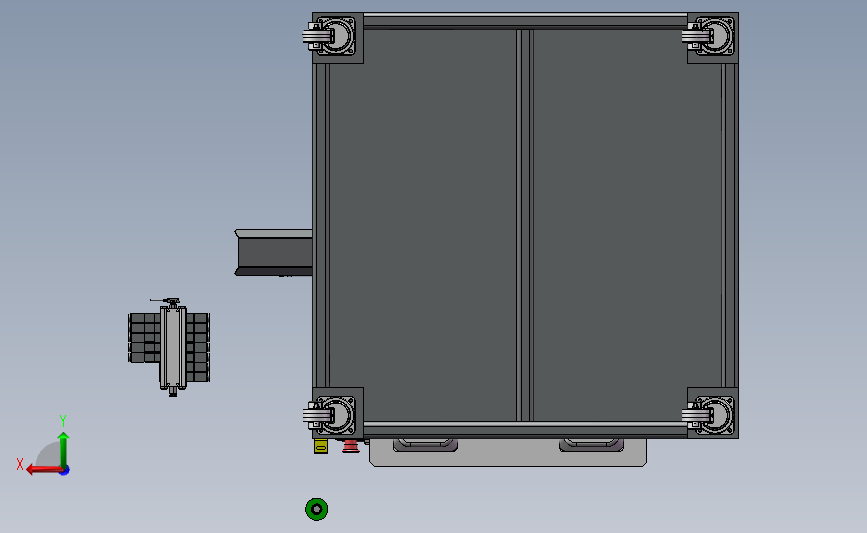Pick the right dark panel of the frame
Viewport: 867px width, 533px height.
pos(627,225)
